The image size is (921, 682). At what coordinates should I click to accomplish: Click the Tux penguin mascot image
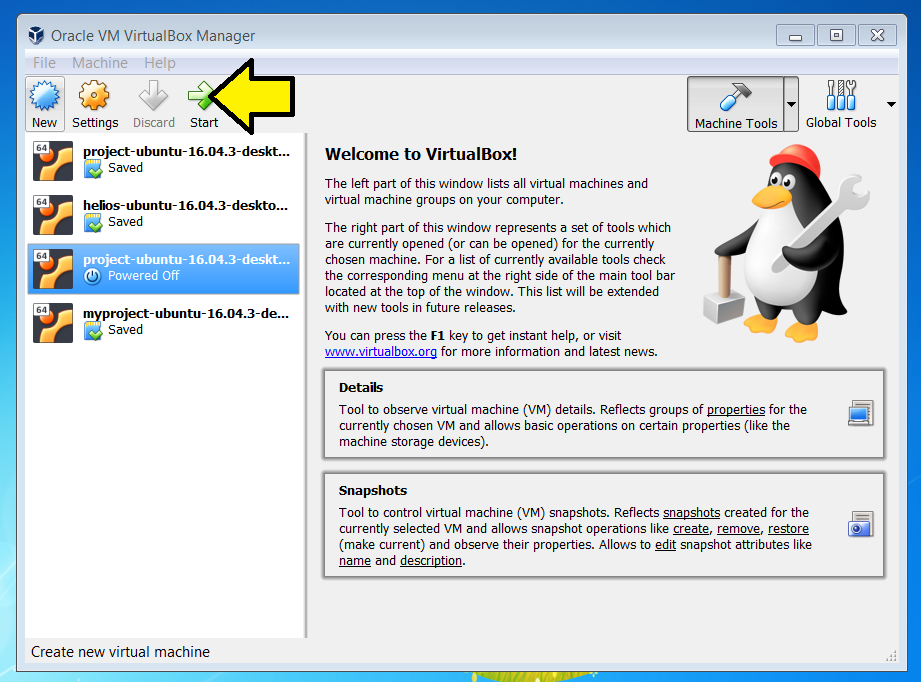click(786, 242)
